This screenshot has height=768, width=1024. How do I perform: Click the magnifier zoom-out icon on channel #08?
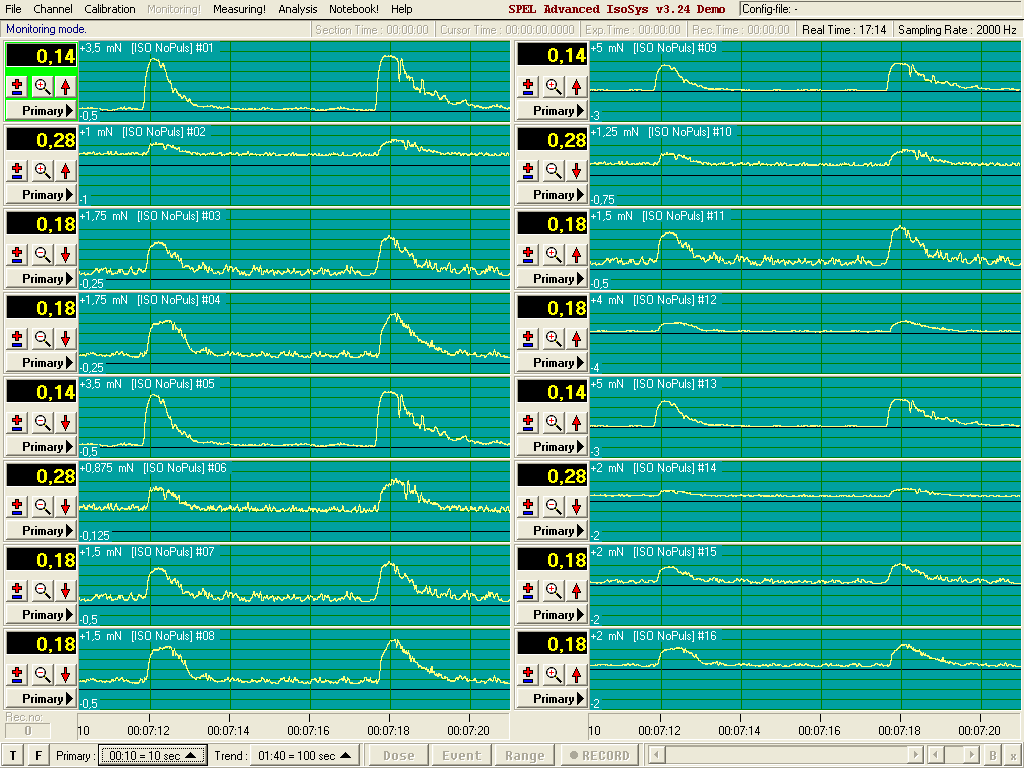pos(42,675)
